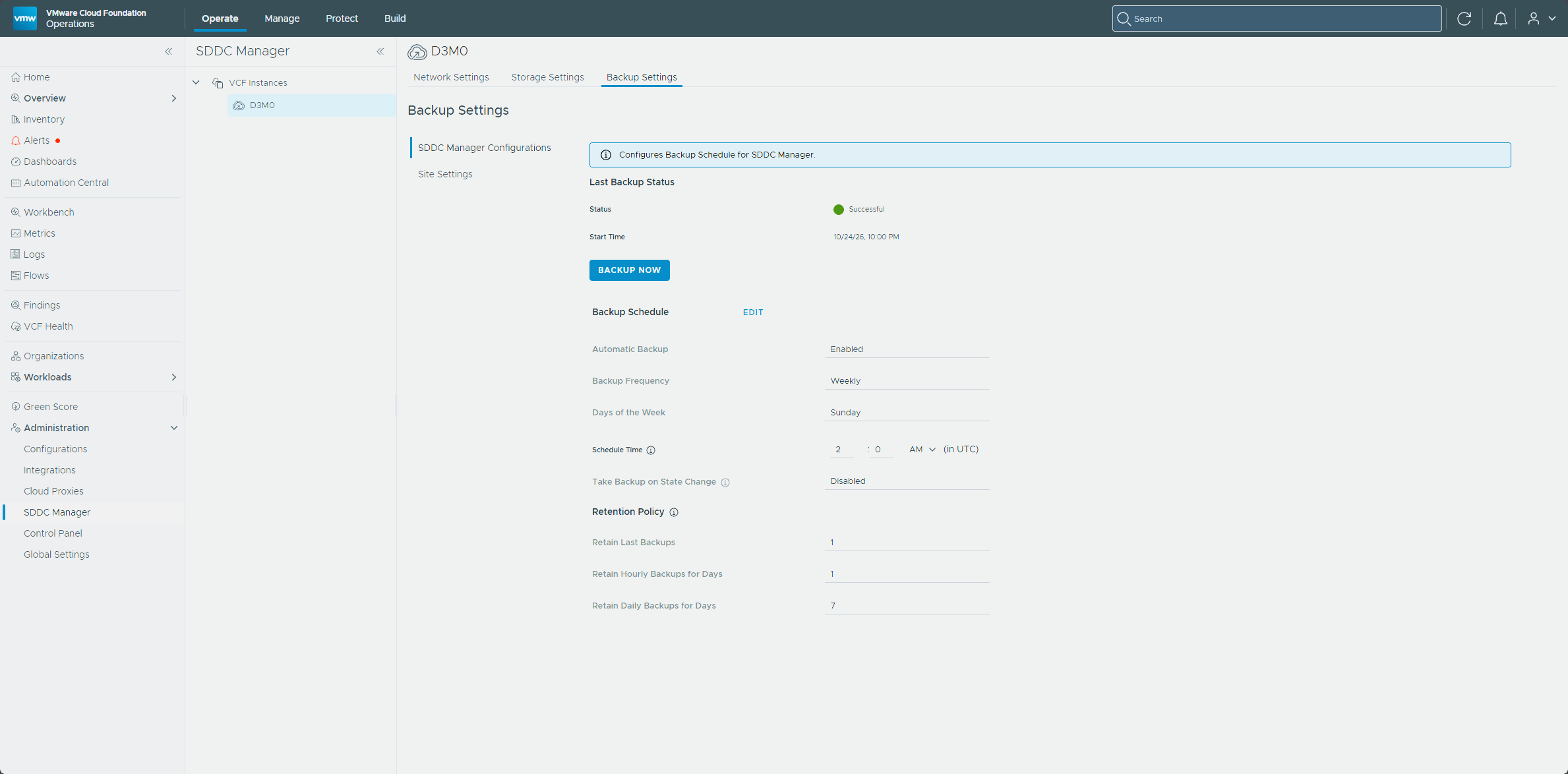This screenshot has height=774, width=1568.
Task: Click the Home house icon
Action: (16, 77)
